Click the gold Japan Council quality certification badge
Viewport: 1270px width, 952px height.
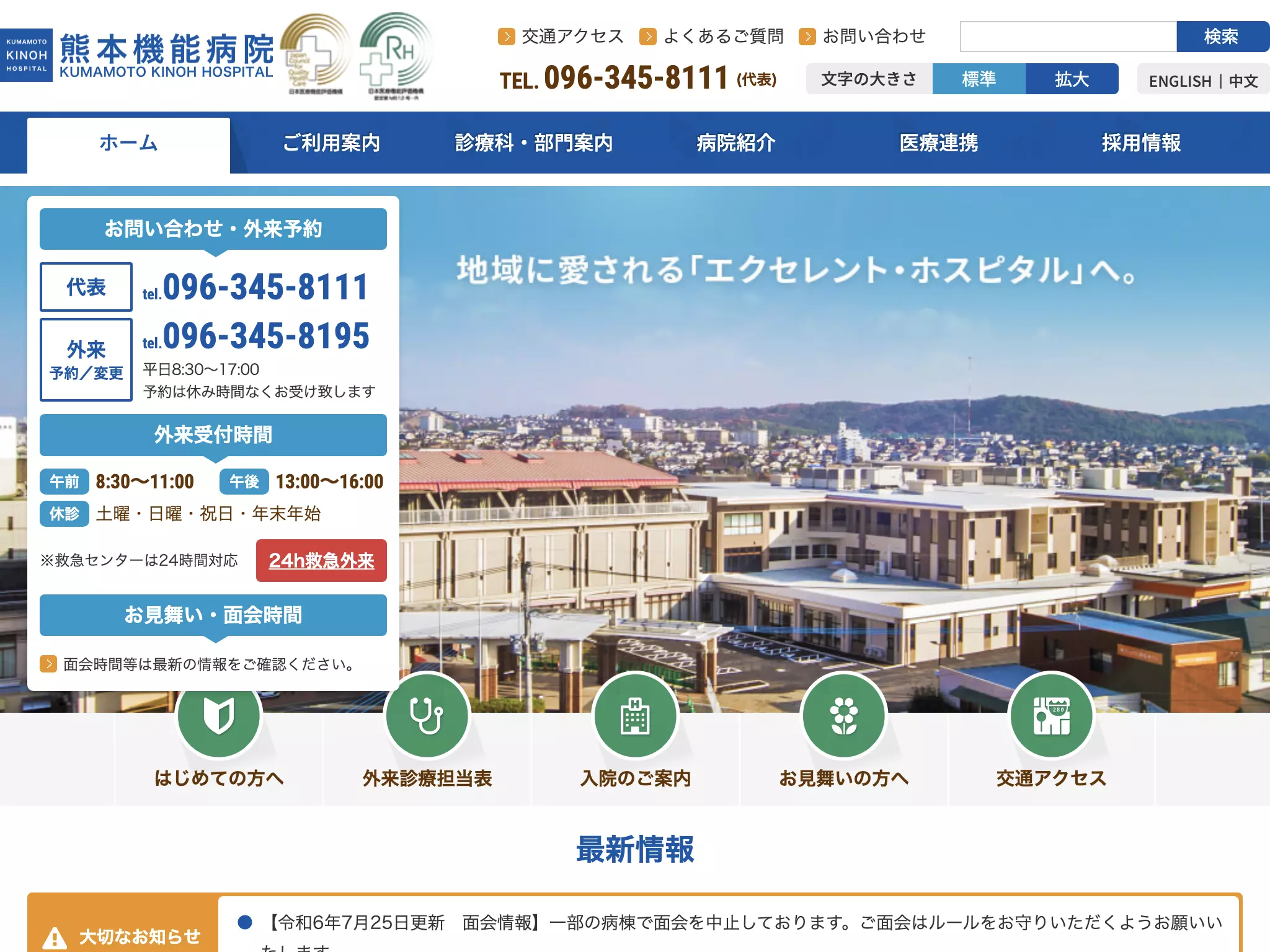[x=316, y=54]
